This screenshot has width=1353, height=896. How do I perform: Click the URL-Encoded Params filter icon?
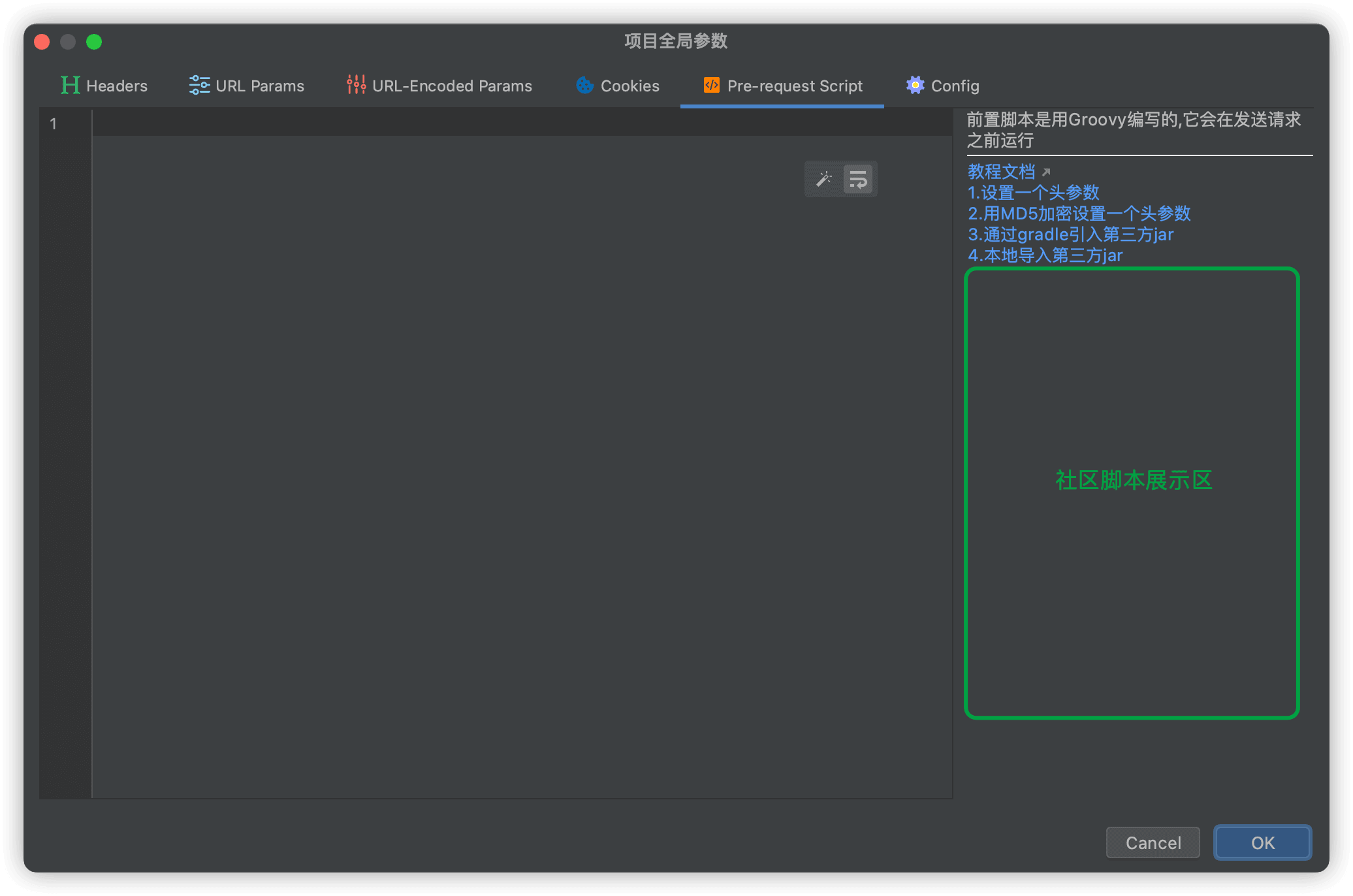[355, 85]
